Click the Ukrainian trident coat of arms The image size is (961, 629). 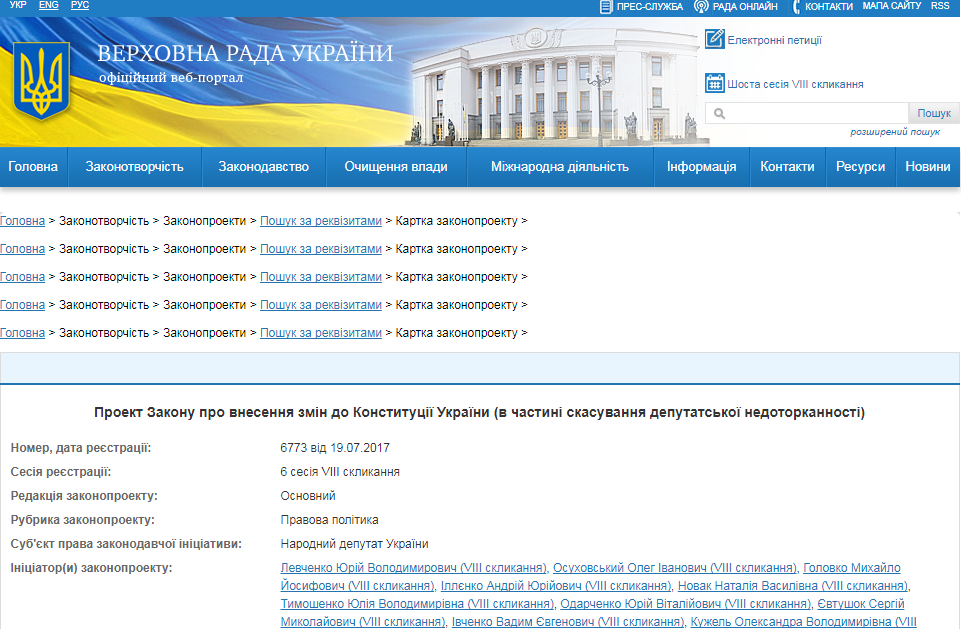tap(41, 80)
